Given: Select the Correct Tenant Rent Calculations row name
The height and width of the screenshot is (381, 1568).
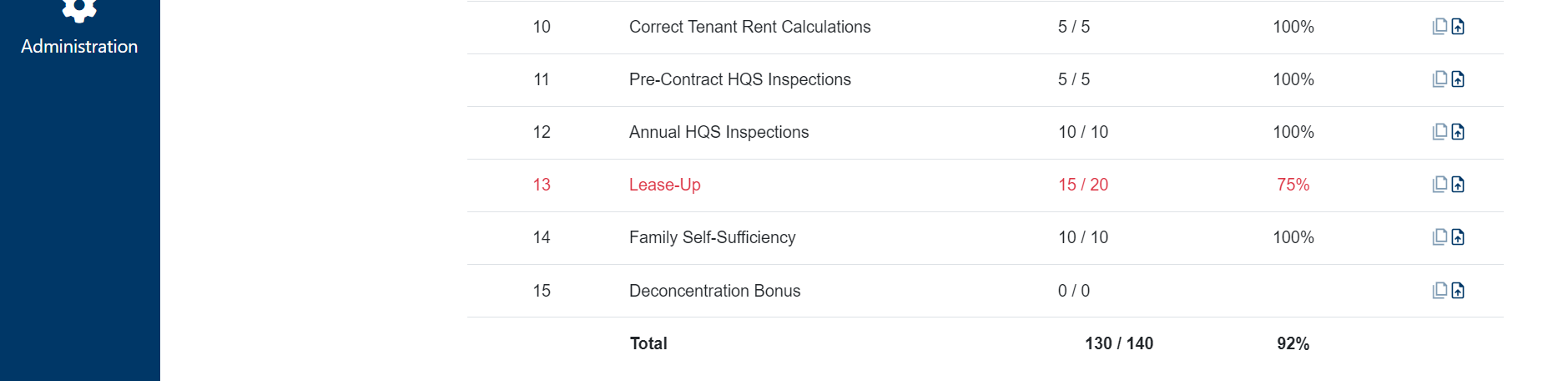Looking at the screenshot, I should pyautogui.click(x=749, y=27).
